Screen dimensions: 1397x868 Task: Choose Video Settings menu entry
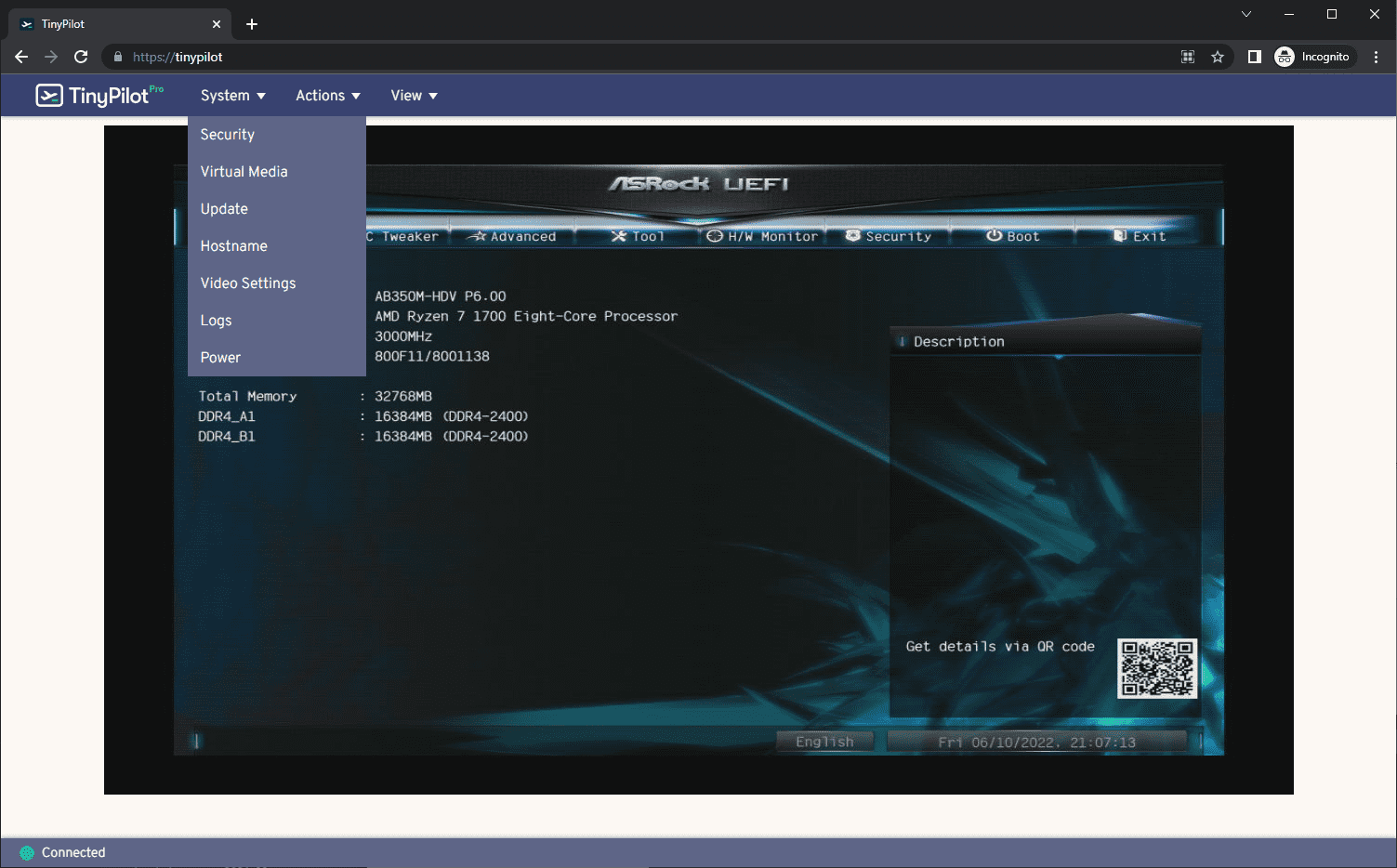coord(248,283)
